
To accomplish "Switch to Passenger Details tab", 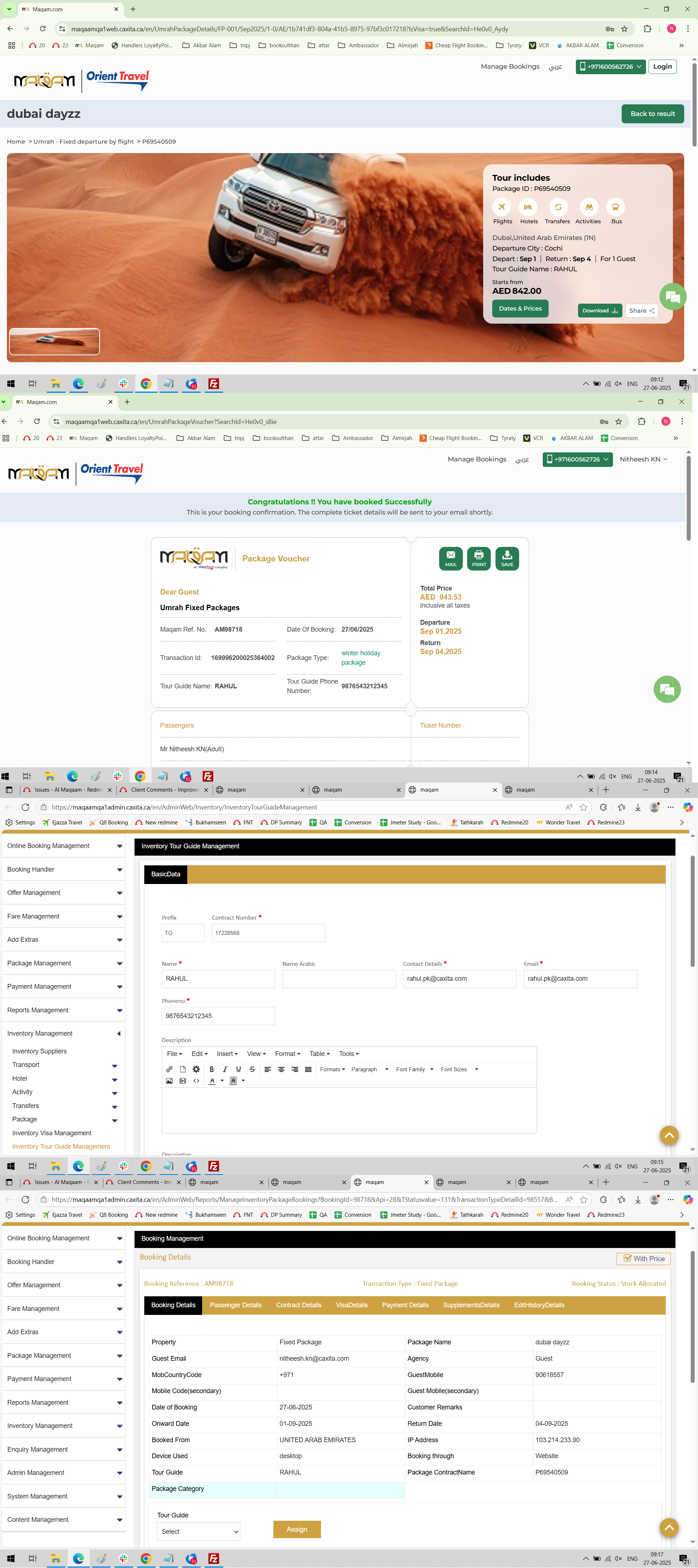I will pyautogui.click(x=236, y=1304).
